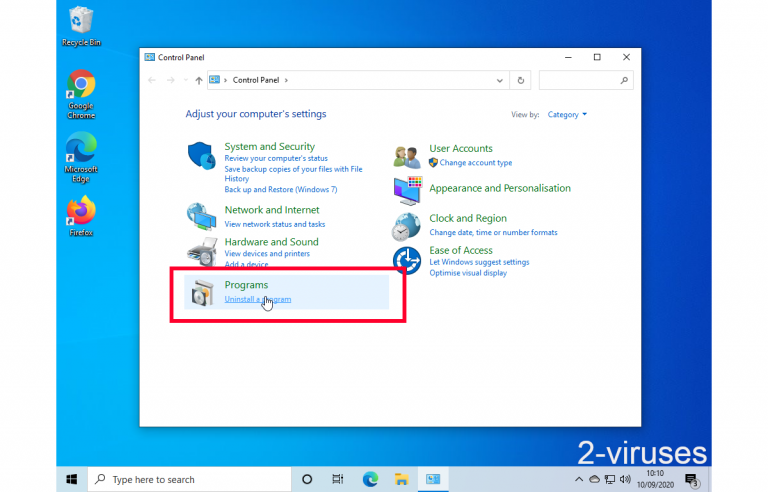Open Google Chrome from the desktop
Viewport: 768px width, 492px height.
(81, 89)
